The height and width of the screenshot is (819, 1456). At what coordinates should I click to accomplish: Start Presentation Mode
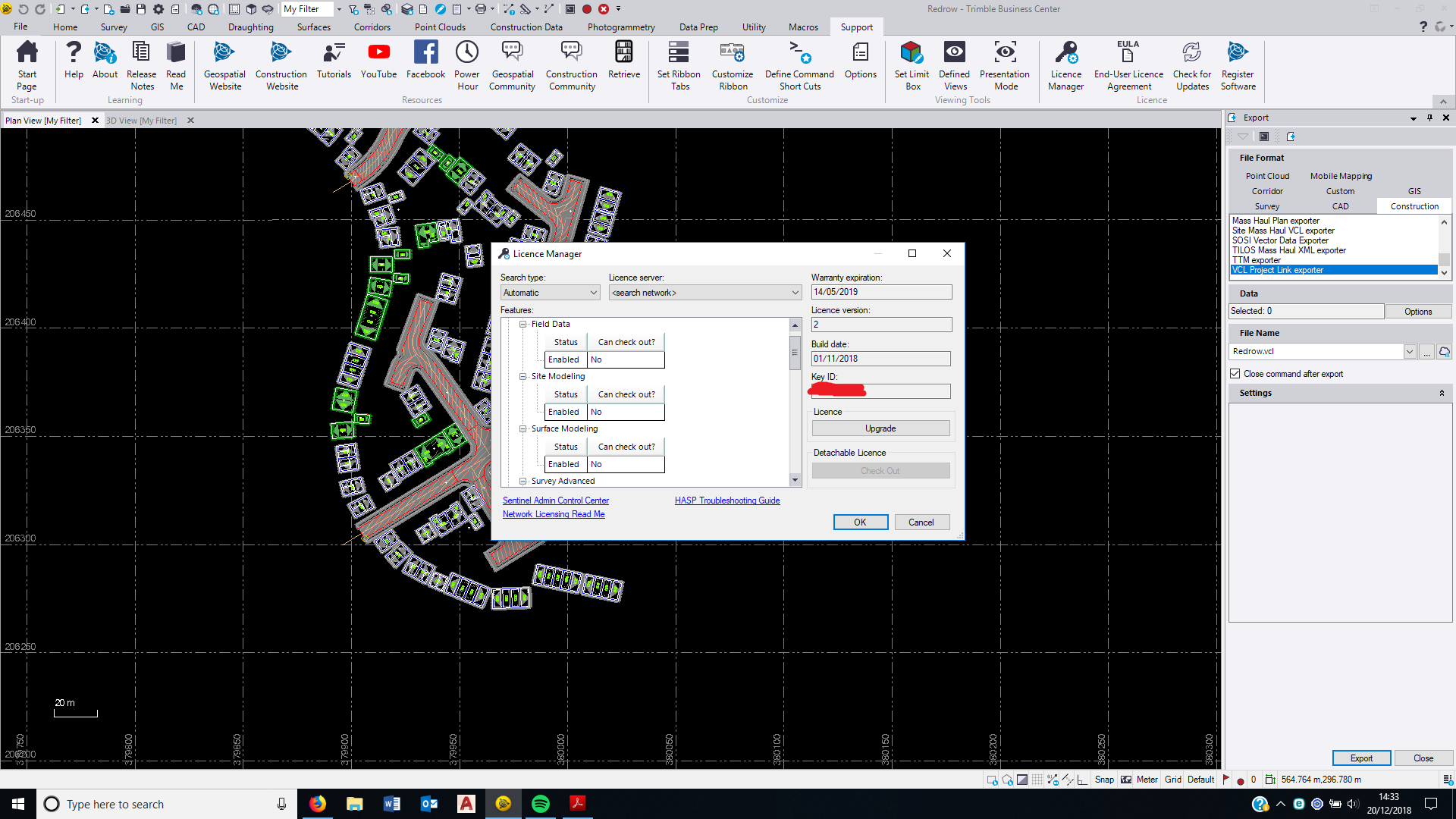click(1005, 64)
